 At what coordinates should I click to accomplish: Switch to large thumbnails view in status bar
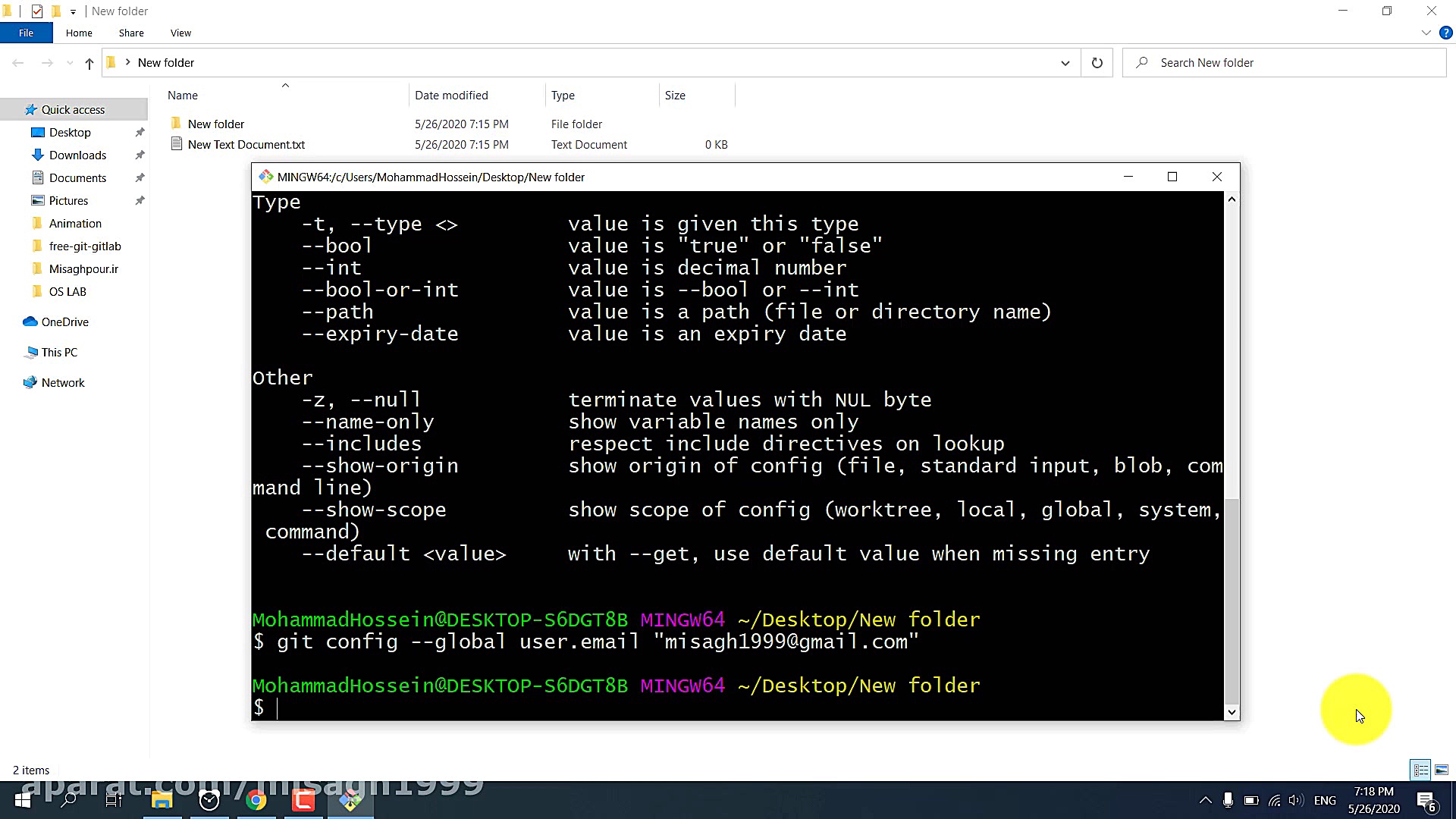point(1440,769)
